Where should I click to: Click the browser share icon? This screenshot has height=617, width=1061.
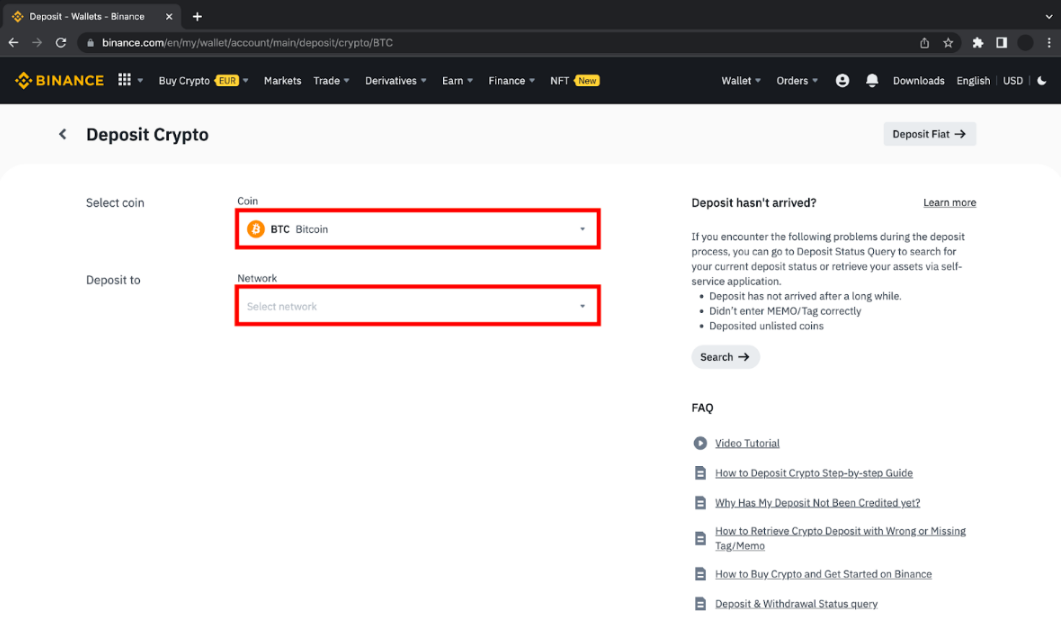tap(924, 43)
